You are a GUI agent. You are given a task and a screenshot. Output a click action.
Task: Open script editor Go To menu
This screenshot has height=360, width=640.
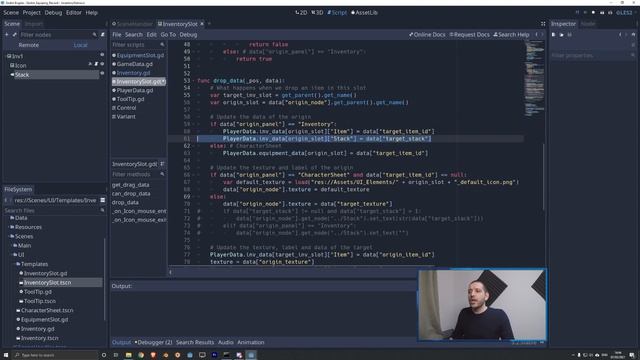pyautogui.click(x=168, y=35)
